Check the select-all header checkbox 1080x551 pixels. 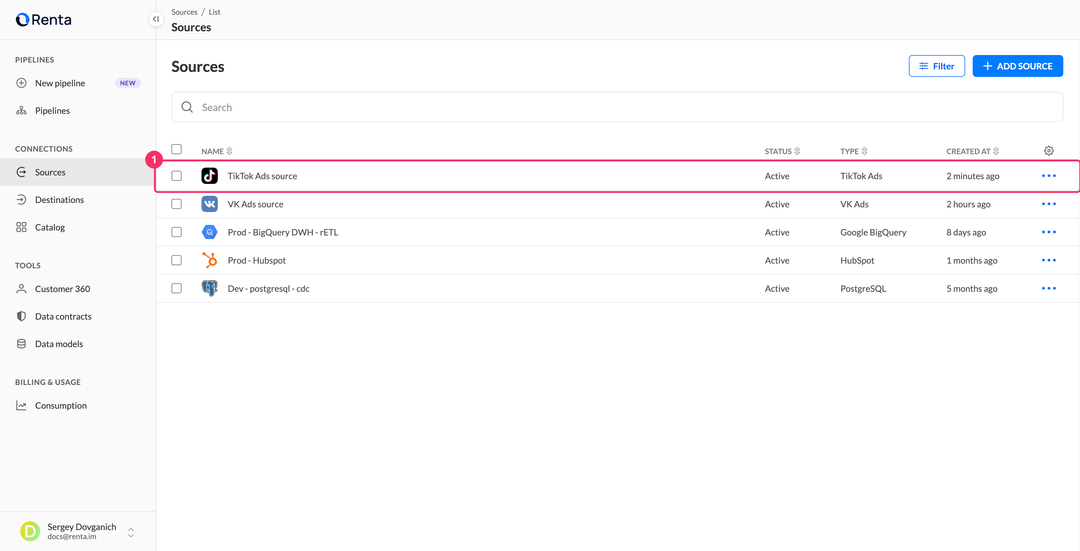(x=176, y=149)
